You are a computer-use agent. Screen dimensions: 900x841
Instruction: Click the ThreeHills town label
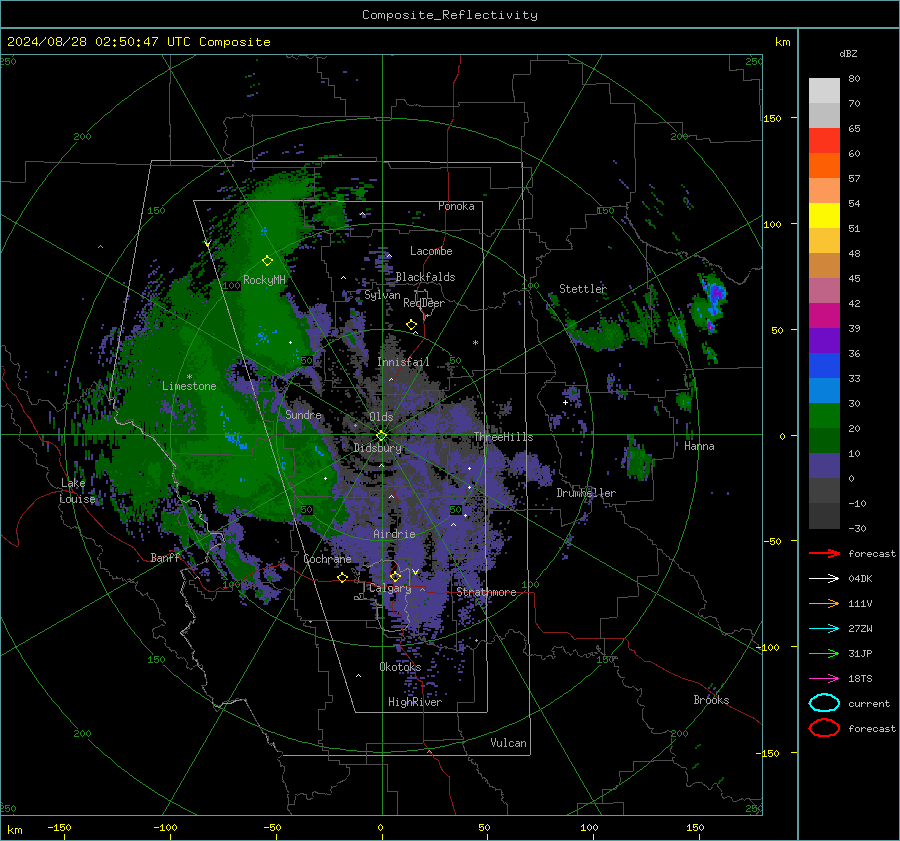pyautogui.click(x=503, y=437)
